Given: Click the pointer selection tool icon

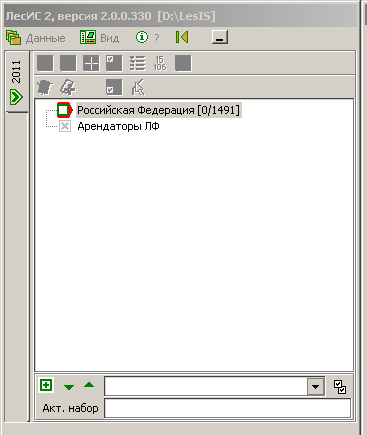Looking at the screenshot, I should (138, 87).
